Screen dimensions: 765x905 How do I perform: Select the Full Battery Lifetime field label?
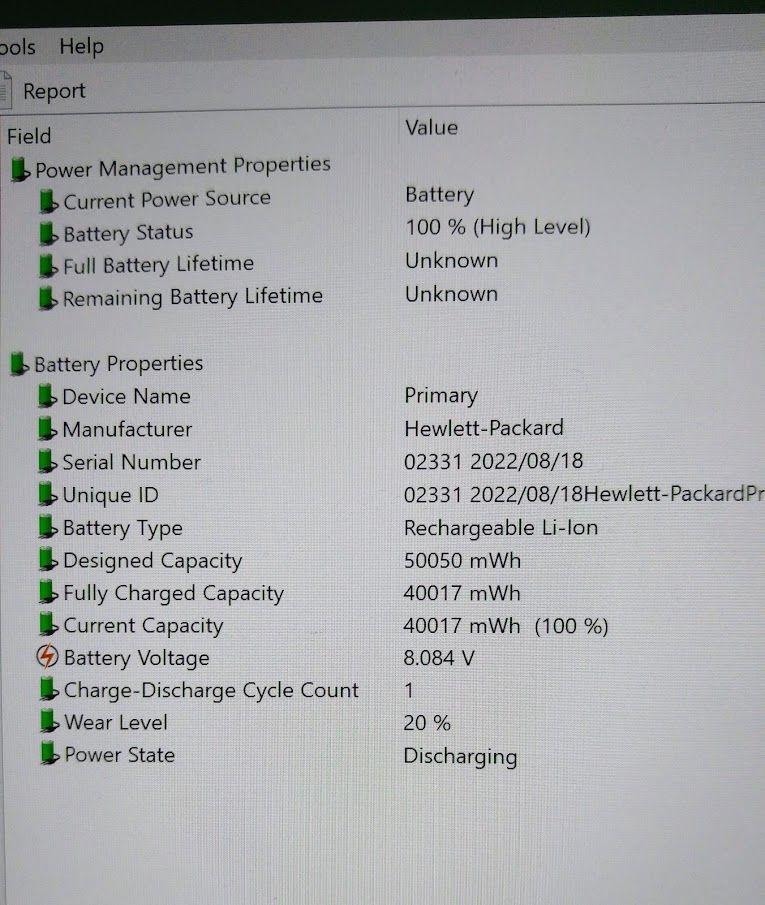coord(158,265)
